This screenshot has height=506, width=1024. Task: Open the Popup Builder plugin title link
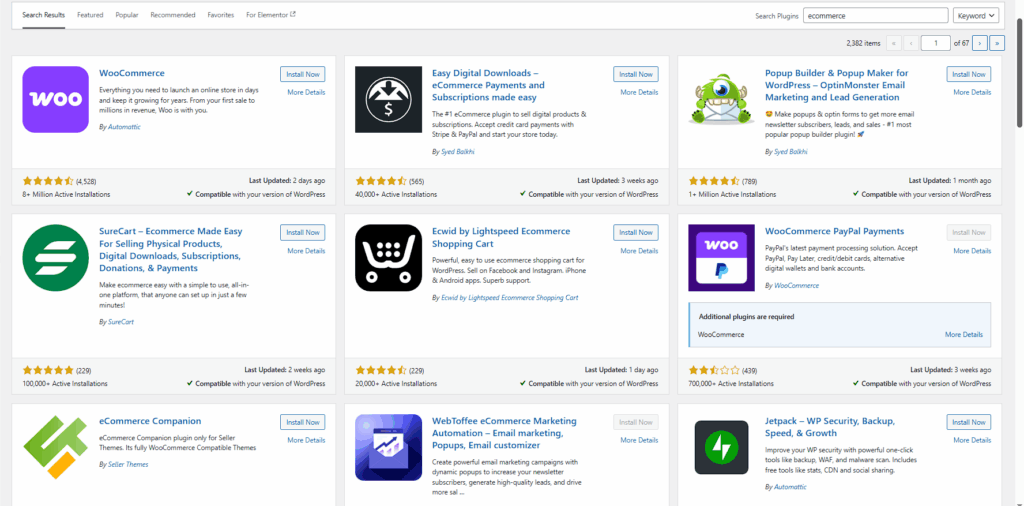tap(837, 86)
